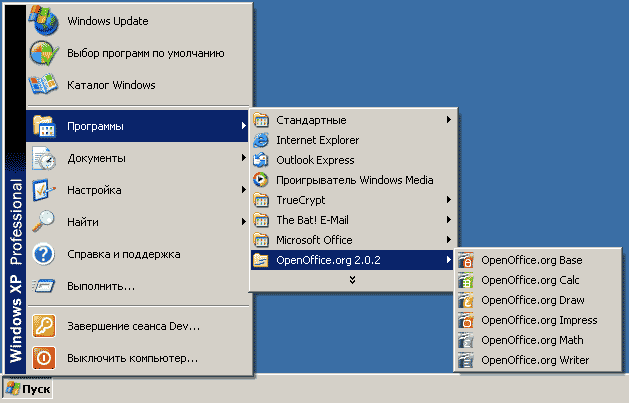Click the Outlook Express icon

pos(261,160)
